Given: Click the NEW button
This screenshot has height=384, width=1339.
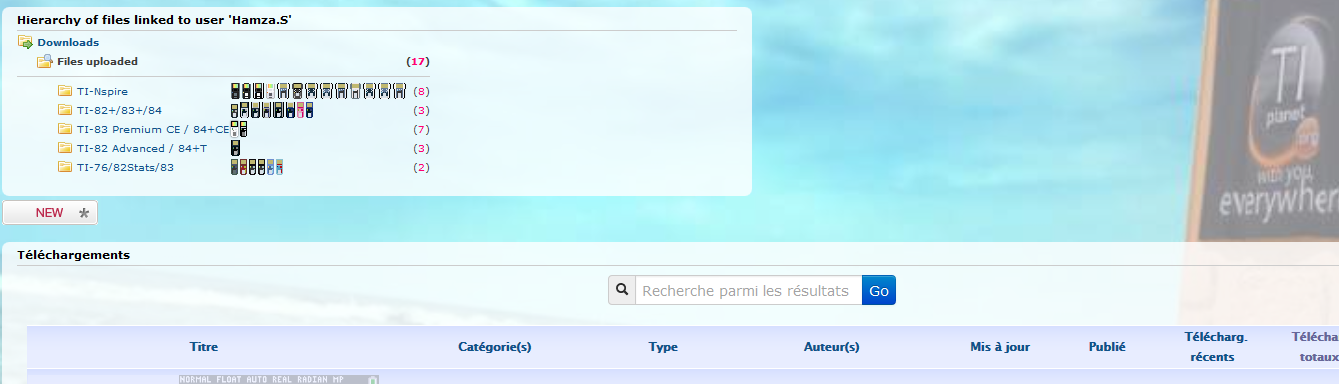Looking at the screenshot, I should 50,213.
